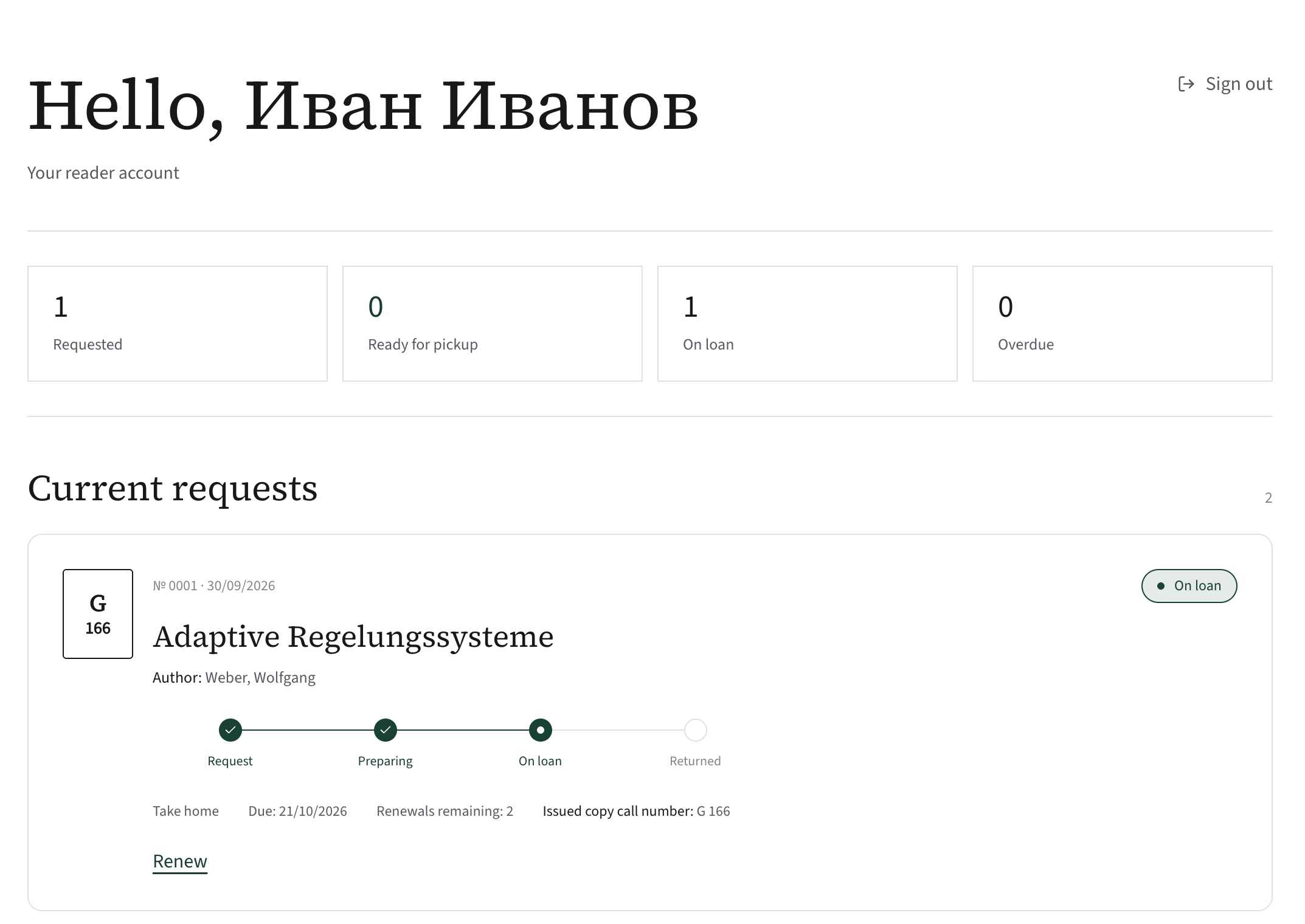
Task: Click the Current requests heading
Action: 173,489
